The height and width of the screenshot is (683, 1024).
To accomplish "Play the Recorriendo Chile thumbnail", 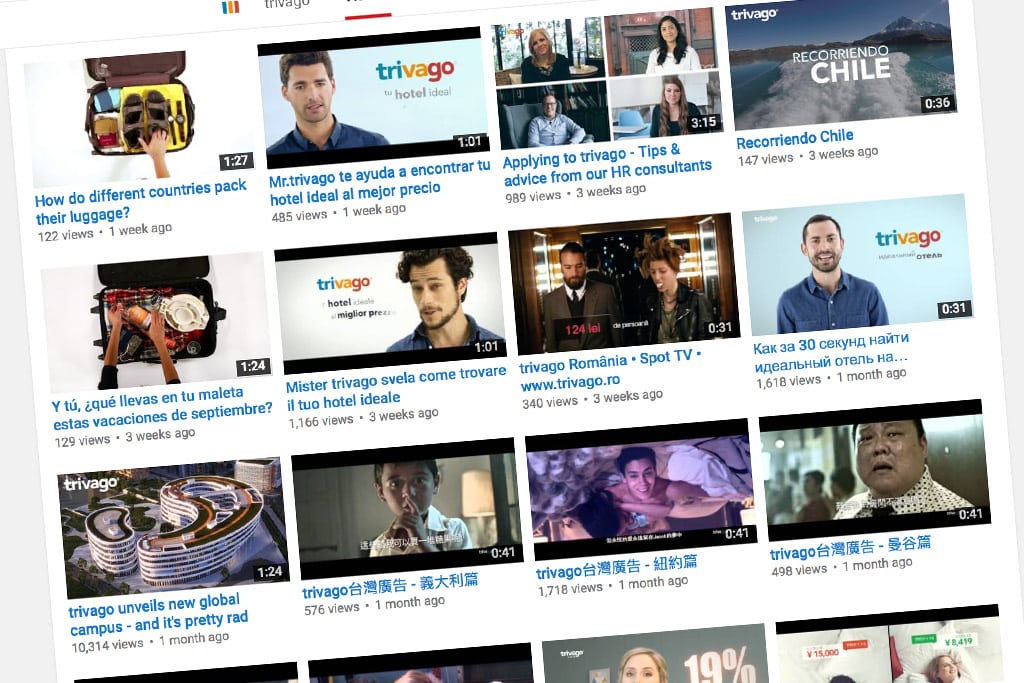I will pos(840,63).
